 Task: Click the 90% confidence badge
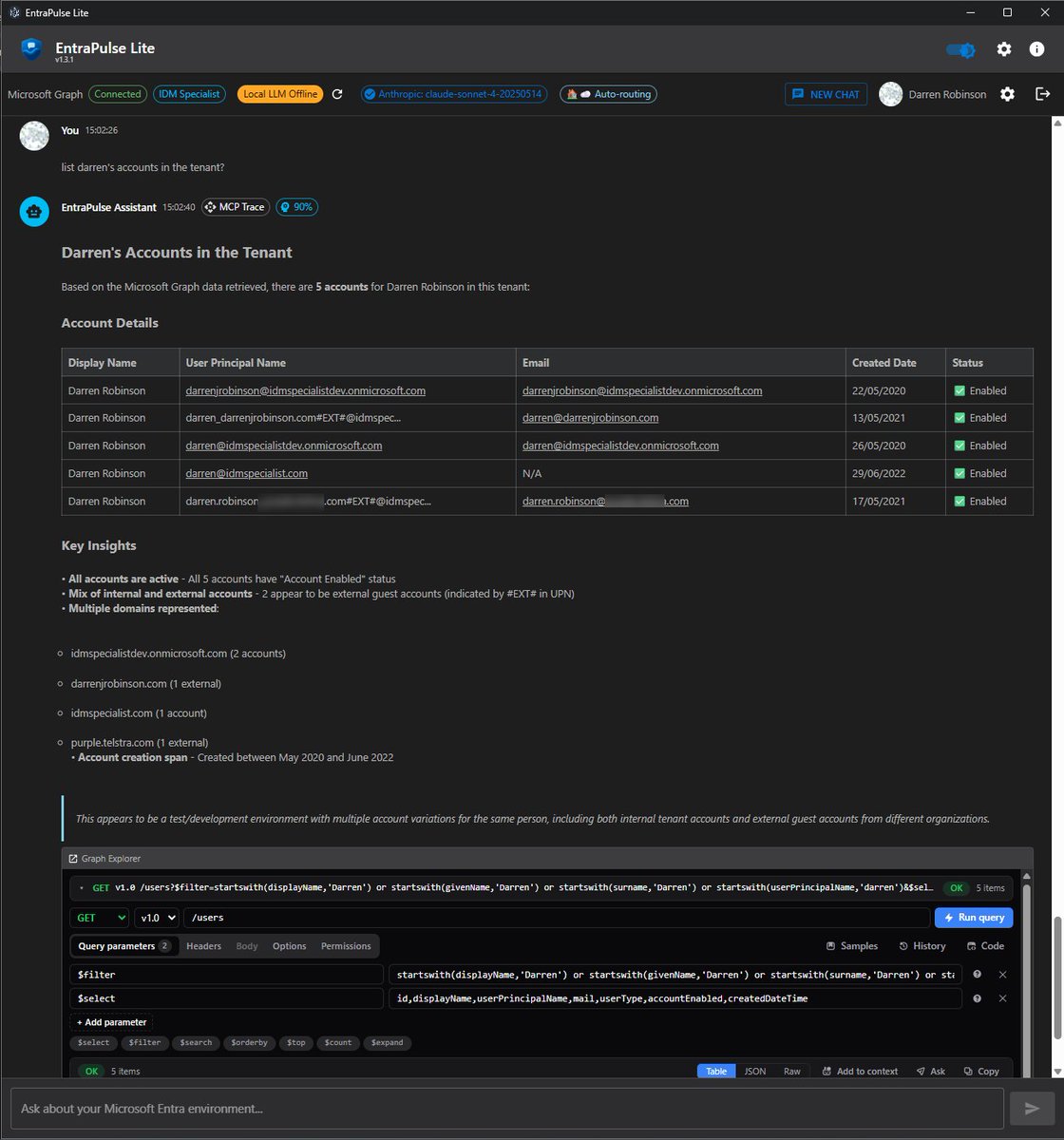coord(297,207)
